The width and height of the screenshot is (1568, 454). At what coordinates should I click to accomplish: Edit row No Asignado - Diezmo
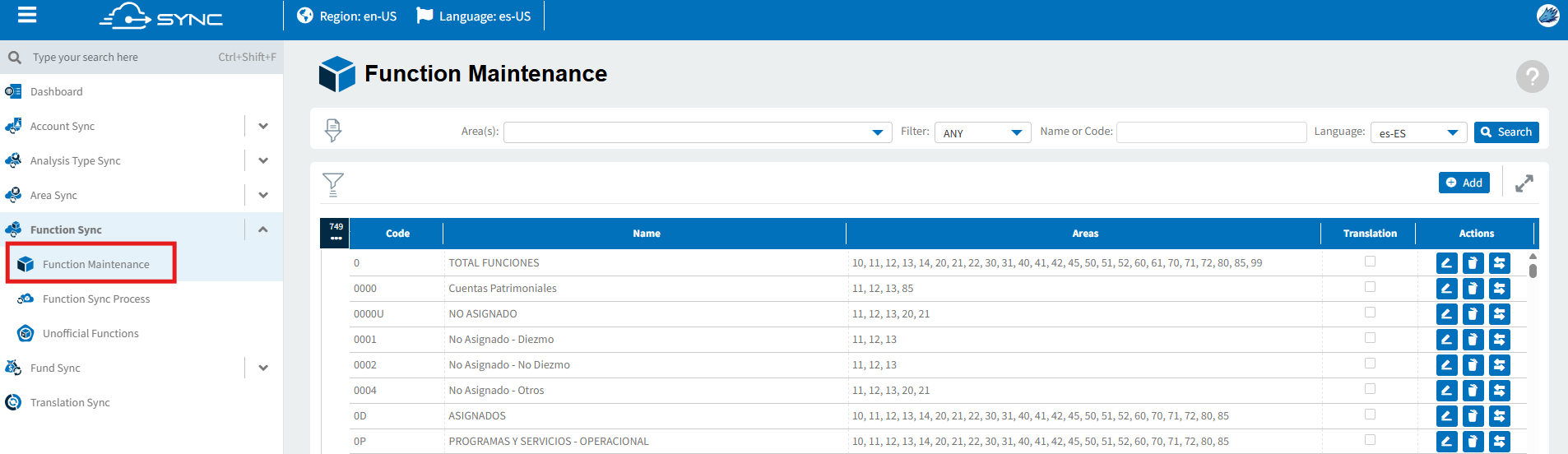tap(1446, 340)
